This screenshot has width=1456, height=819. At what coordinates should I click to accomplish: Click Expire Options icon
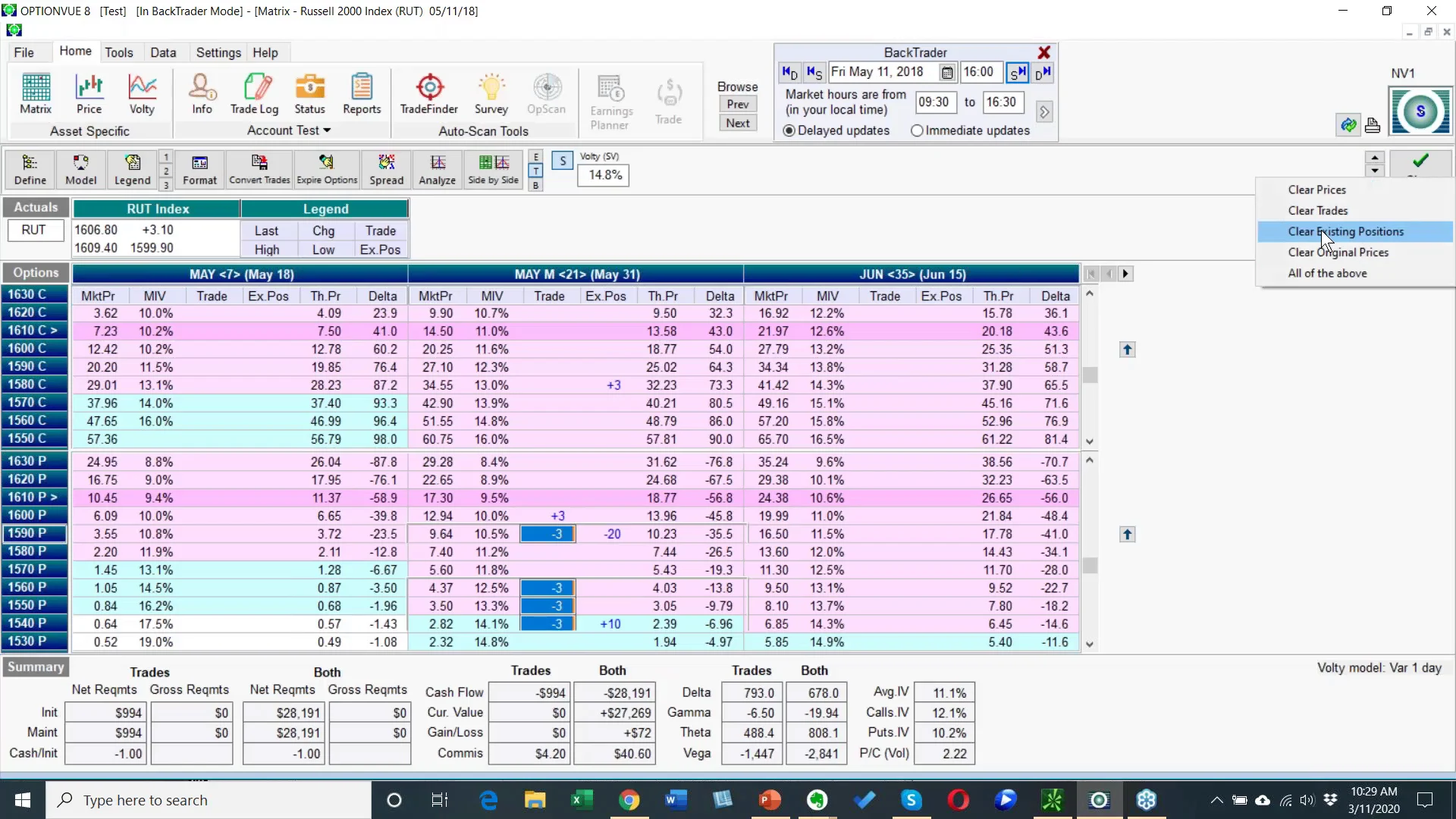[x=327, y=169]
